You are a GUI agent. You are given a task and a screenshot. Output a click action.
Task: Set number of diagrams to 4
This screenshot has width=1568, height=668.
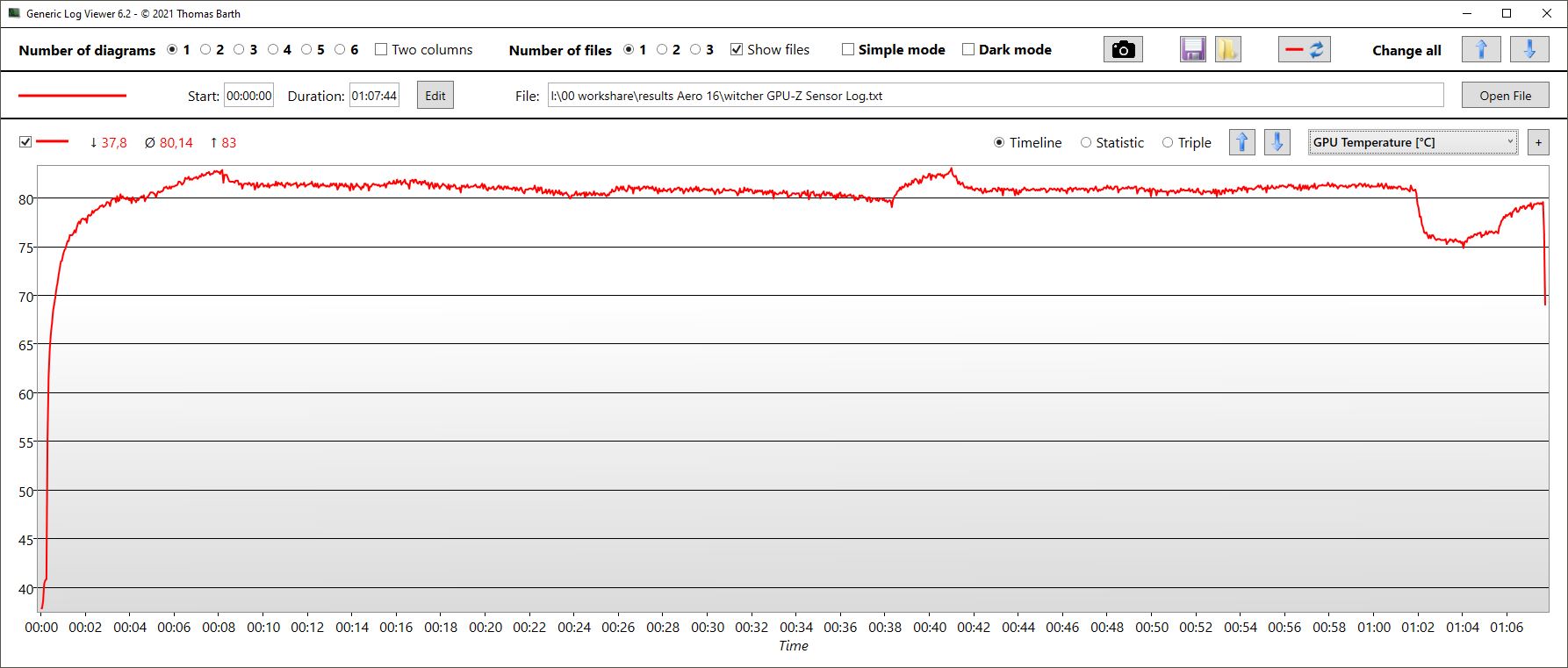pos(273,50)
